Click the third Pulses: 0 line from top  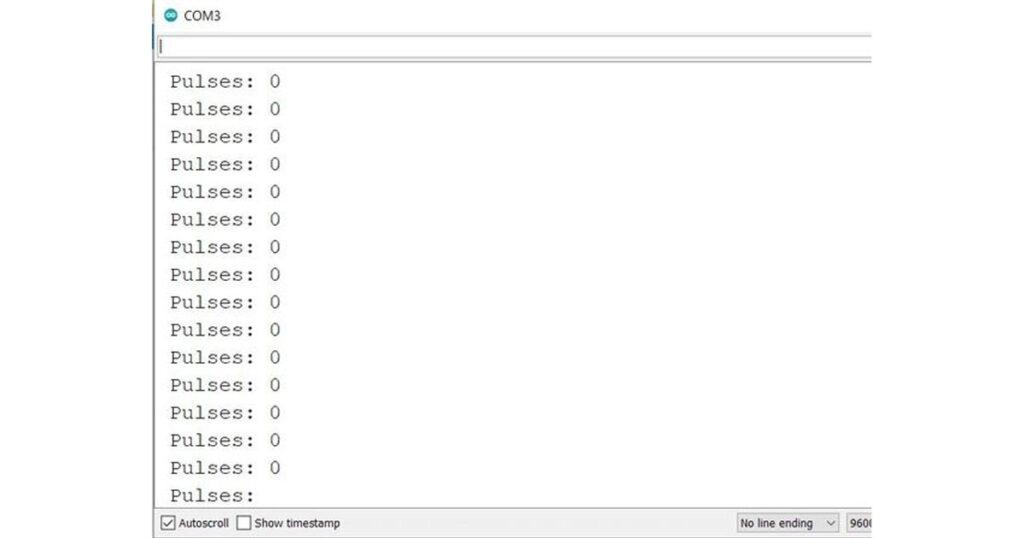[x=225, y=137]
